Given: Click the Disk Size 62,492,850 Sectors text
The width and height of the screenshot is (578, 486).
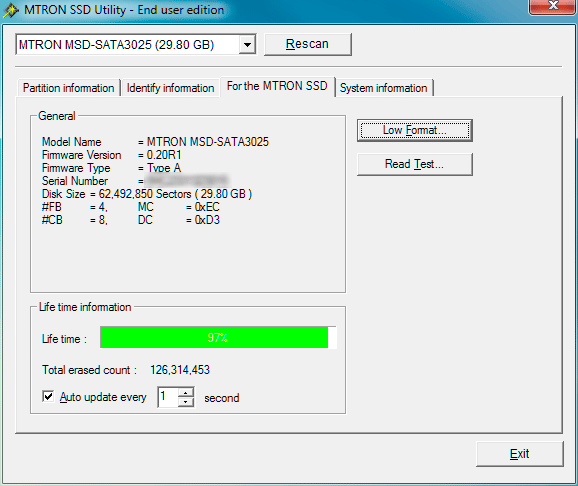Looking at the screenshot, I should click(145, 194).
